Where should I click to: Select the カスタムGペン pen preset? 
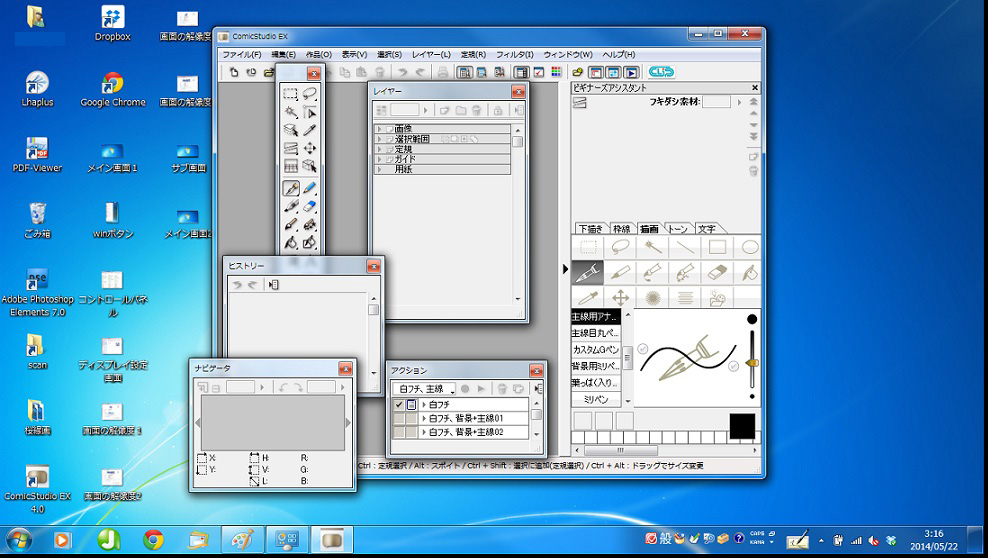pos(596,350)
